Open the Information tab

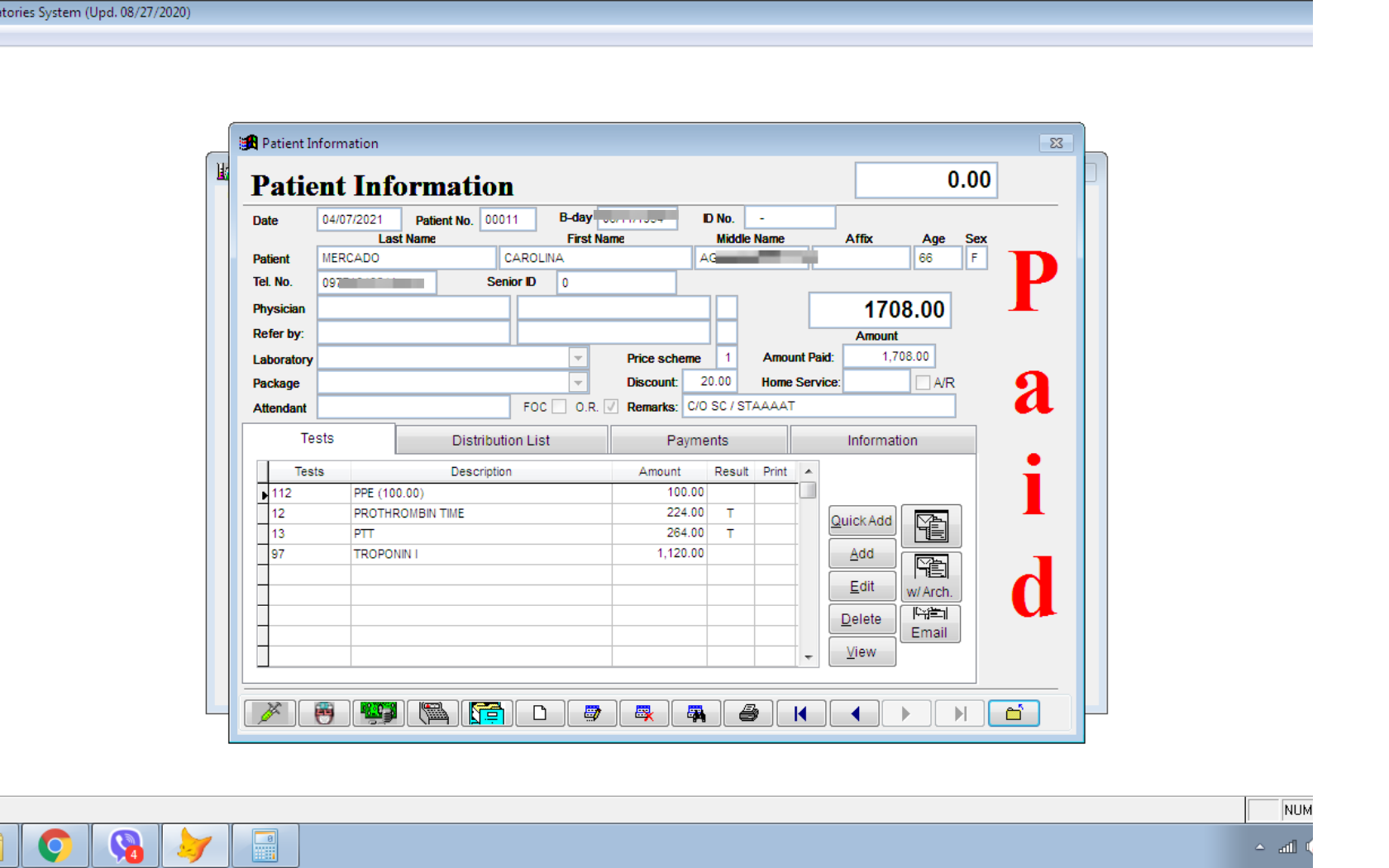[882, 441]
